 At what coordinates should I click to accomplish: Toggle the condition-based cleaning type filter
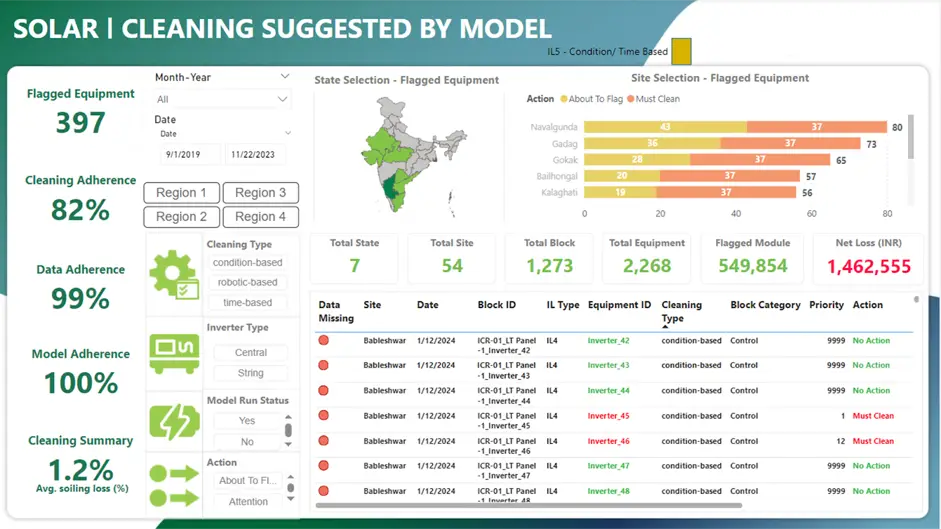247,263
